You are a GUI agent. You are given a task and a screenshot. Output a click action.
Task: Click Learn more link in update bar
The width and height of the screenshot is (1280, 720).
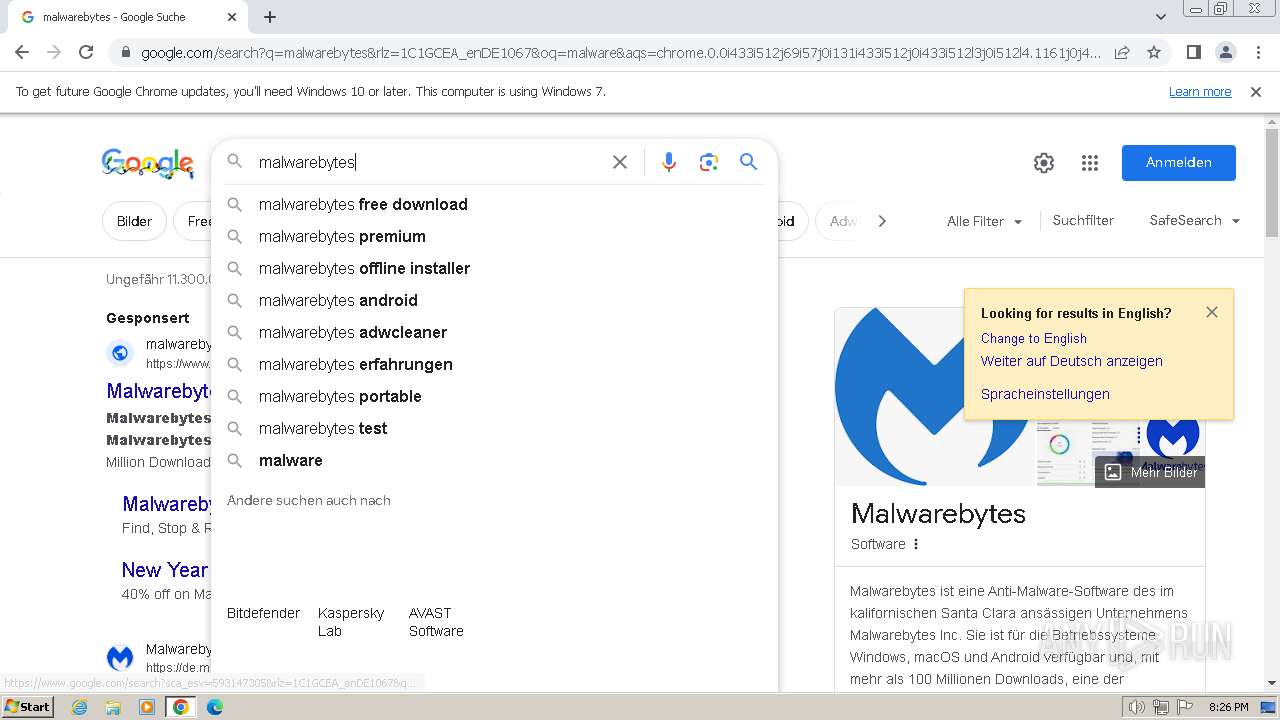[x=1200, y=92]
